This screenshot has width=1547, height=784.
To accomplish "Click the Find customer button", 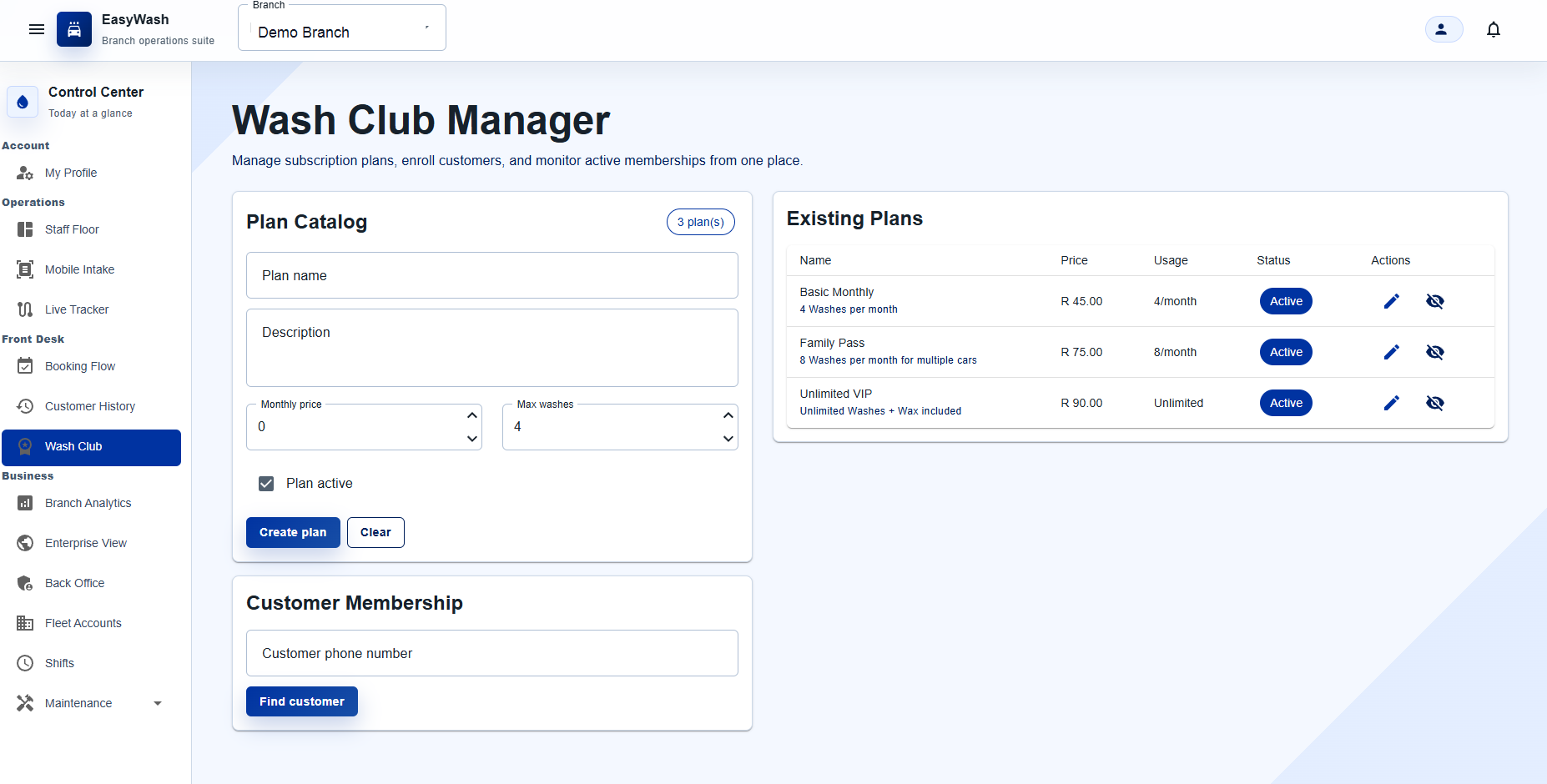I will 302,701.
